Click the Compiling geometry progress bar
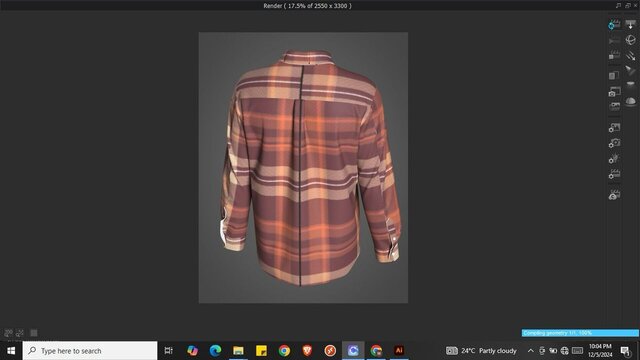Viewport: 640px width, 360px height. (x=580, y=333)
